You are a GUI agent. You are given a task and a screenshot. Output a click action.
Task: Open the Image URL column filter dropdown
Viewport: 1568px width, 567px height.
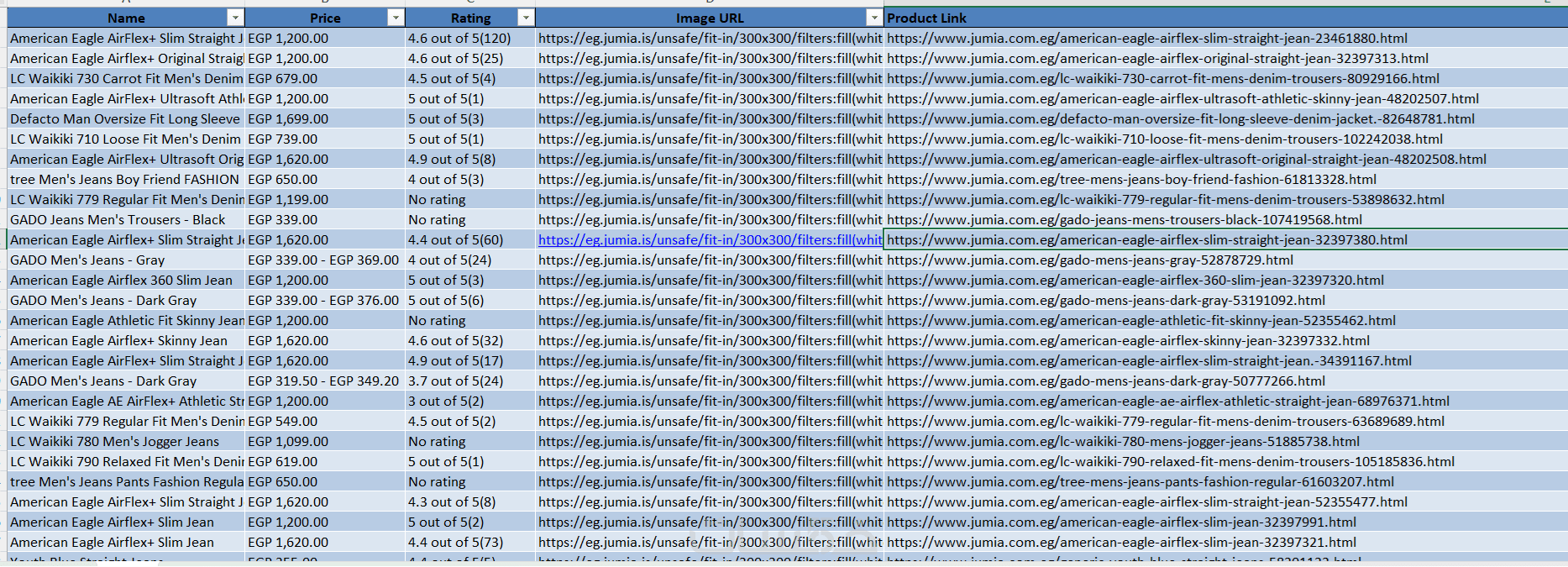click(874, 18)
